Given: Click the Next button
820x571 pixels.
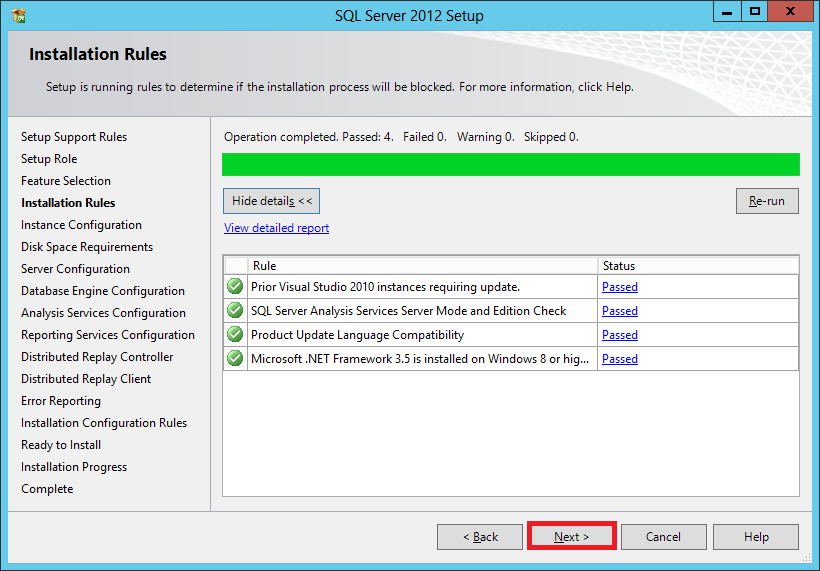Looking at the screenshot, I should coord(571,537).
